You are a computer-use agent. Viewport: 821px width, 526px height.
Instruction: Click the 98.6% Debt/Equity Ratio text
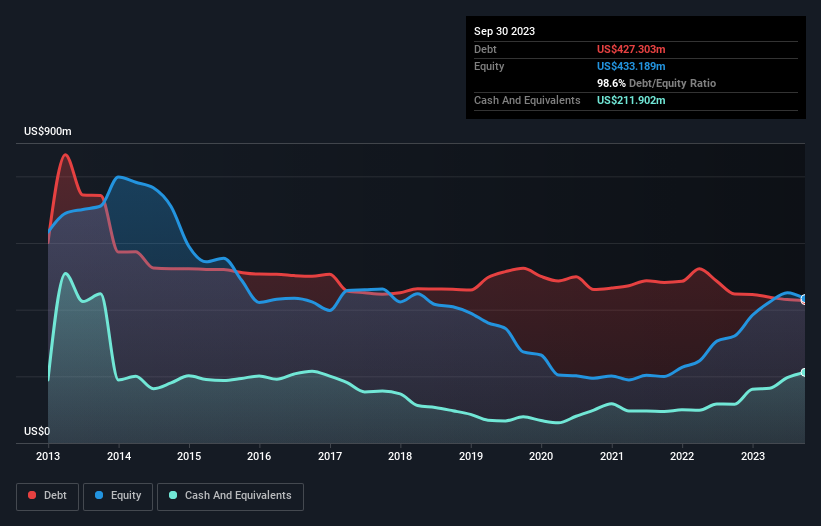coord(656,83)
